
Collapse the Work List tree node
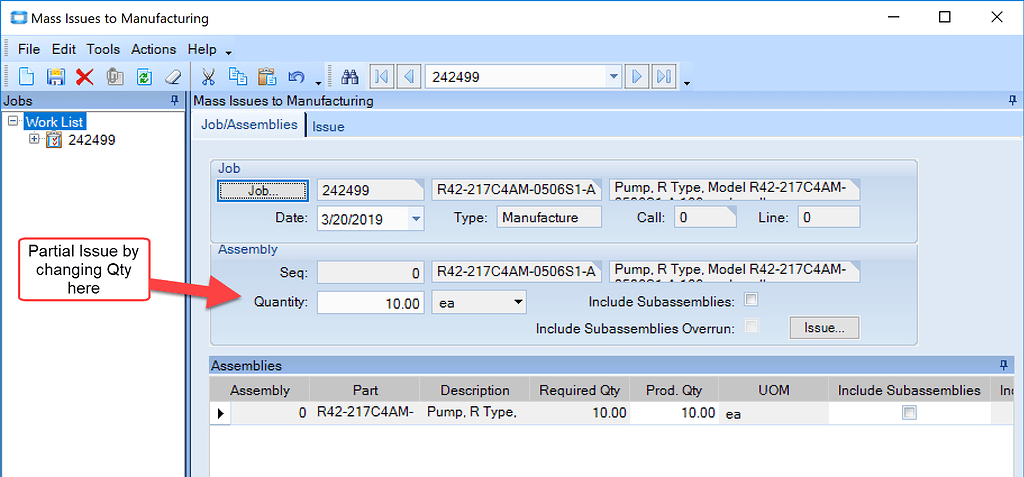(13, 121)
